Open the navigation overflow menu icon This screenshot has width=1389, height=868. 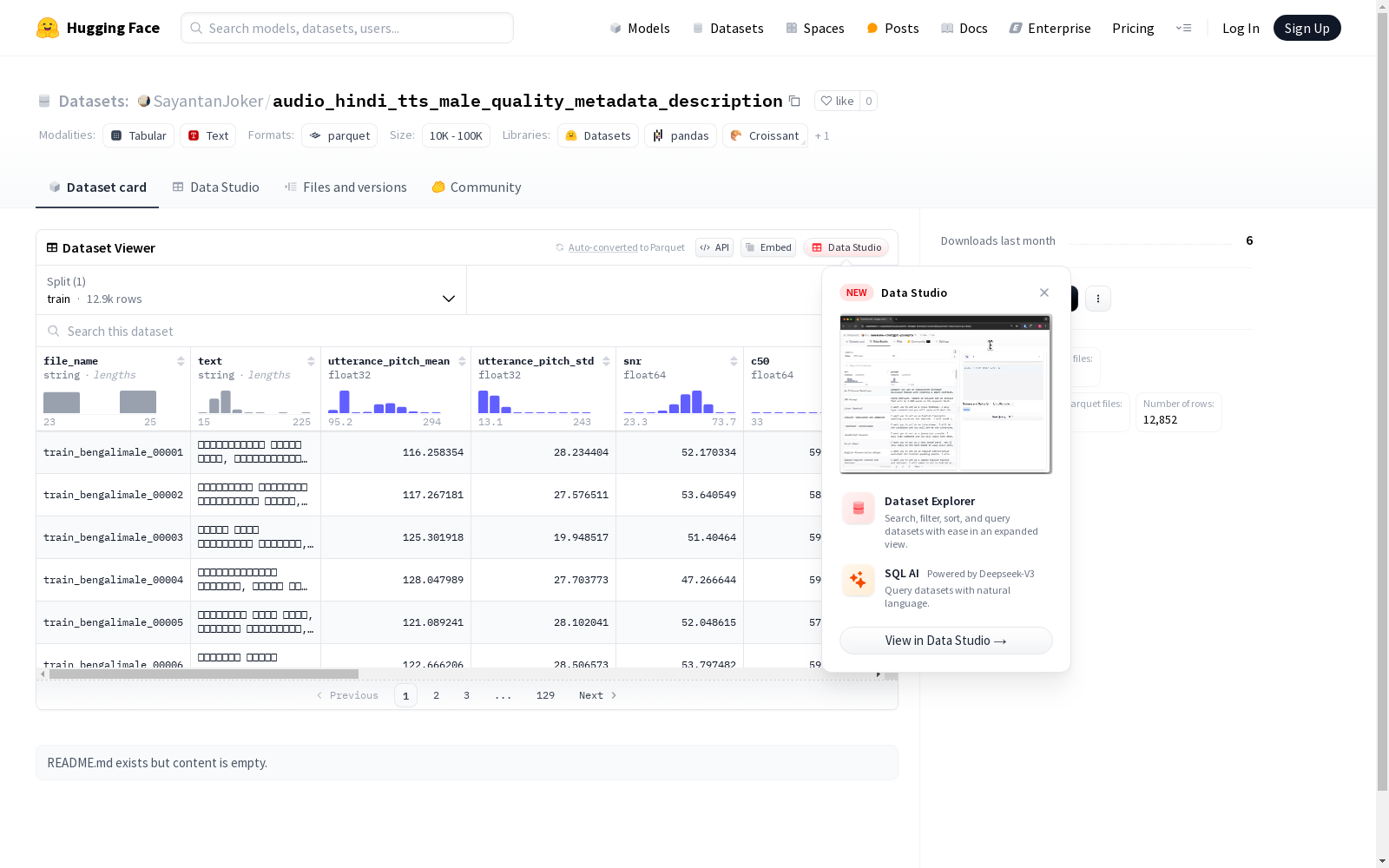click(x=1183, y=28)
